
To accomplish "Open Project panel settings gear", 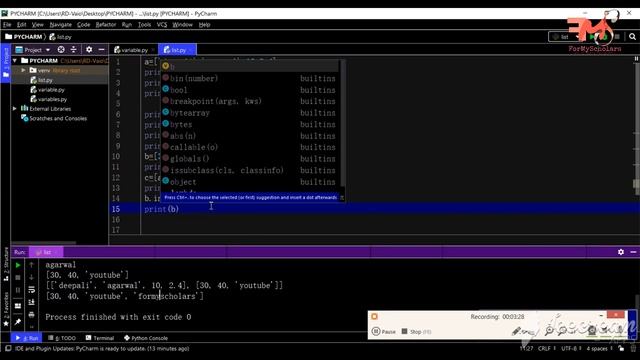I will coord(89,50).
